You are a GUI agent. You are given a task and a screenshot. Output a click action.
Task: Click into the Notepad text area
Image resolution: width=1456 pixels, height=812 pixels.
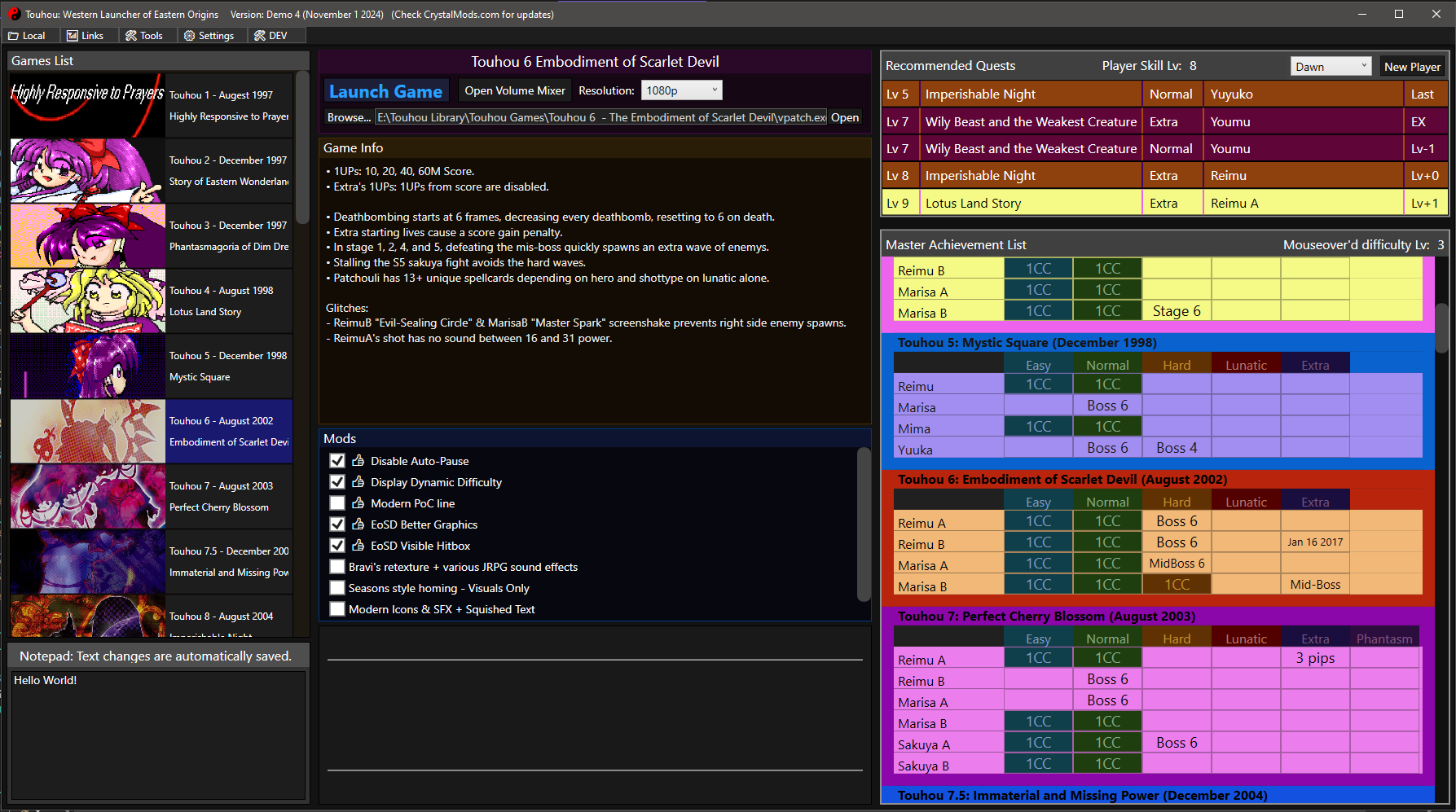point(158,735)
